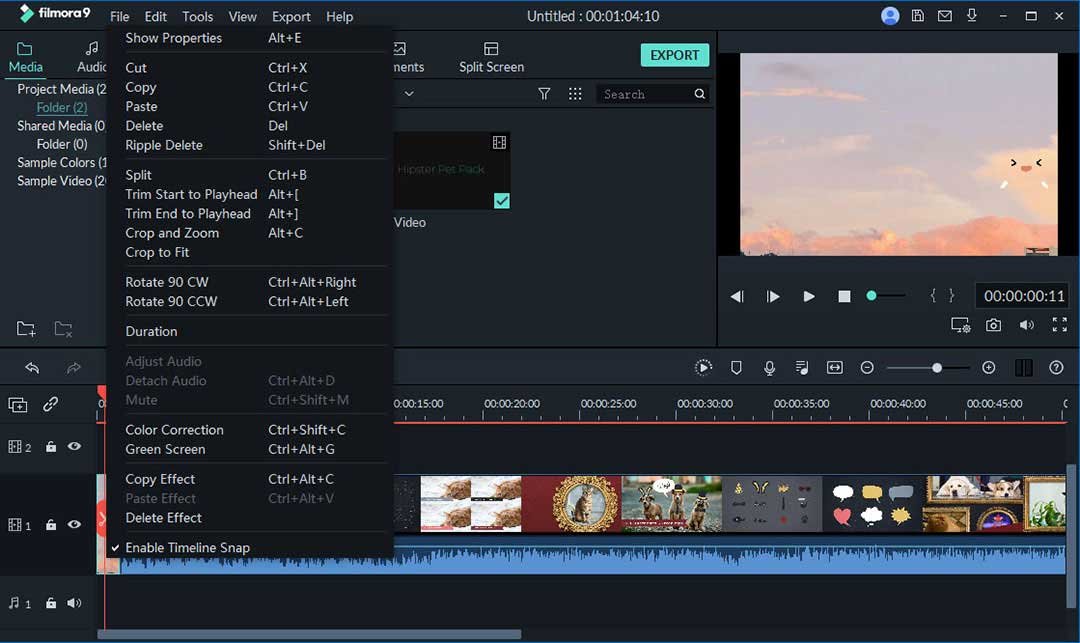Lock video track 1 padlock
The width and height of the screenshot is (1080, 643).
51,525
